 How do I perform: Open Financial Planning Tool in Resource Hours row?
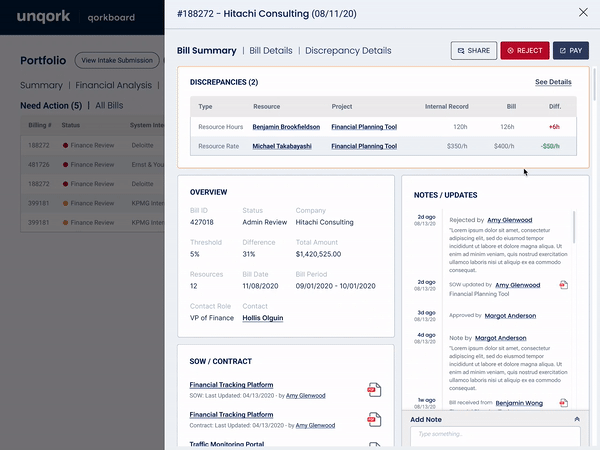point(364,127)
